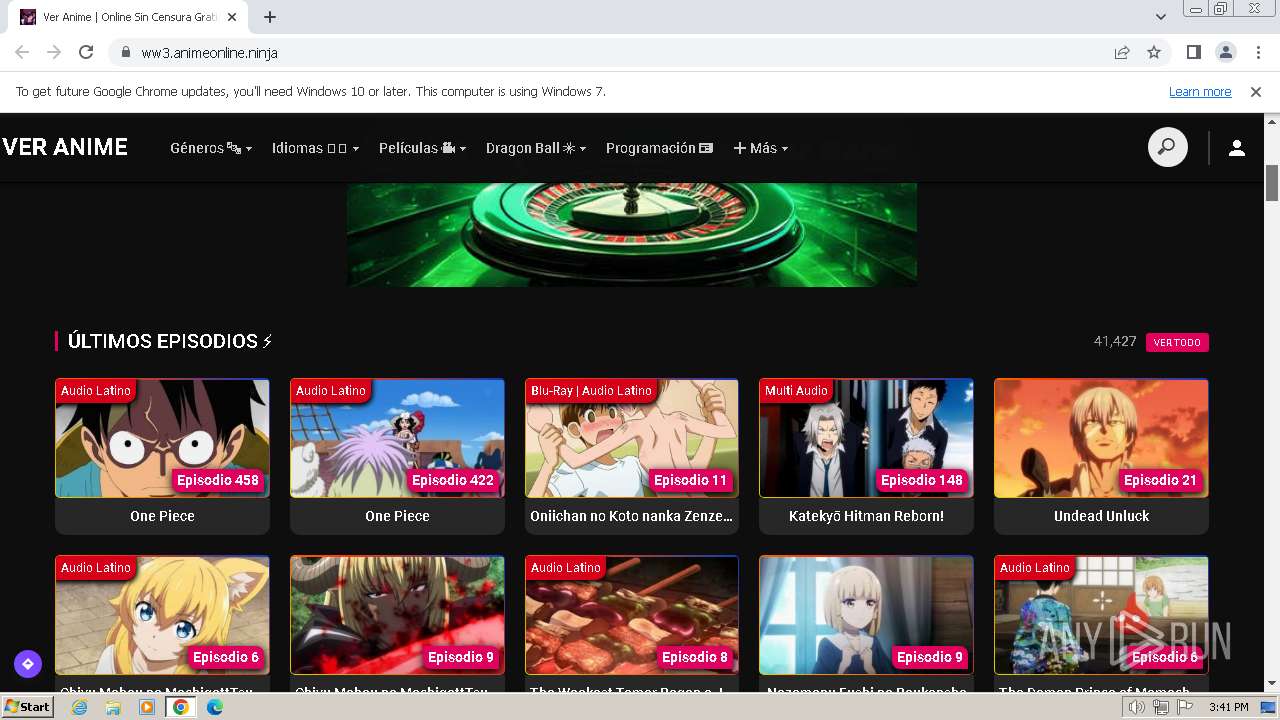Viewport: 1280px width, 720px height.
Task: Open the grilled skewers Episodio 8 thumbnail
Action: (632, 615)
